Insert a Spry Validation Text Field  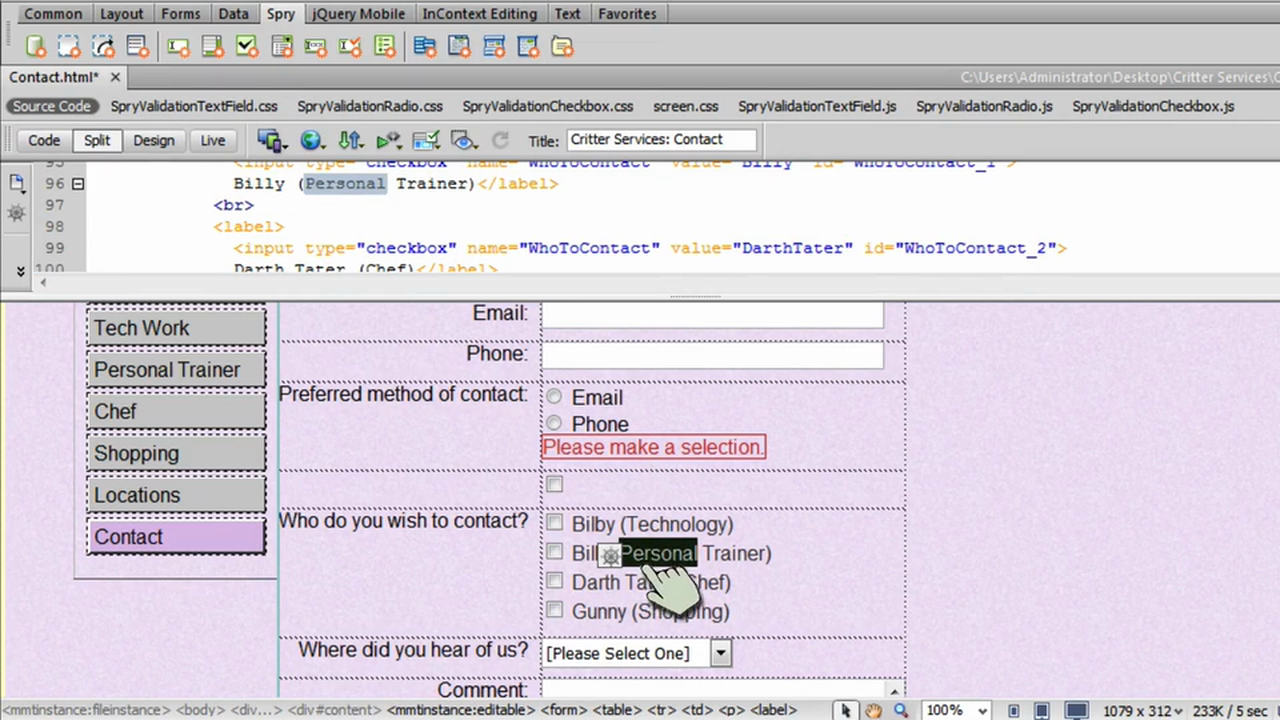(x=178, y=46)
